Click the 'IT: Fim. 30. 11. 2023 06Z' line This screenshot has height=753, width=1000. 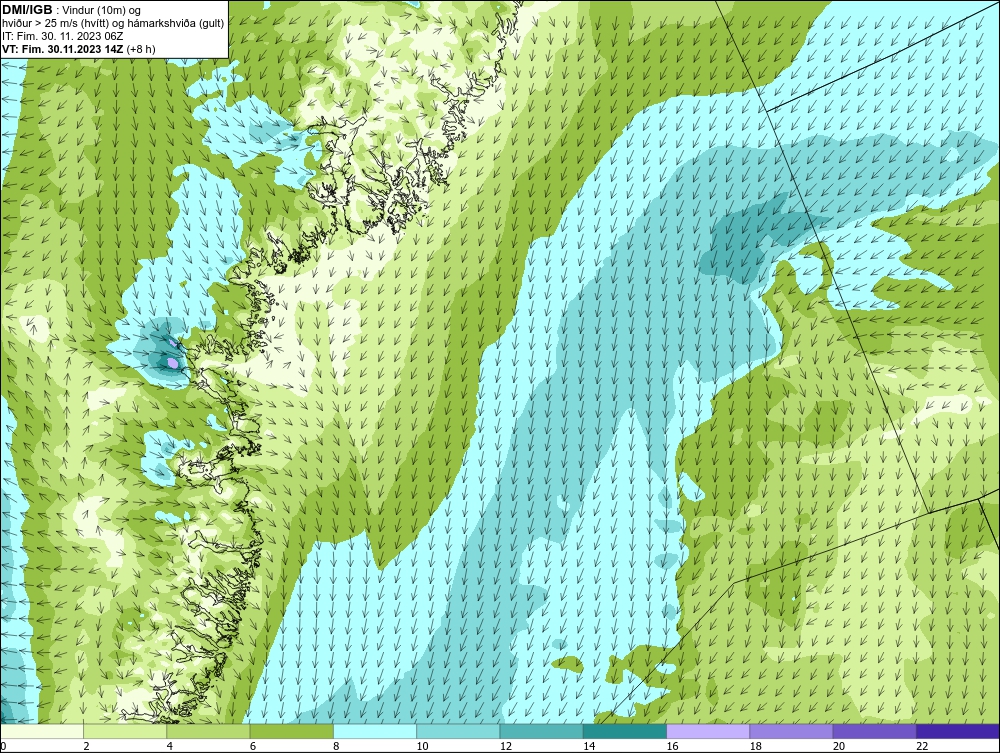click(62, 36)
